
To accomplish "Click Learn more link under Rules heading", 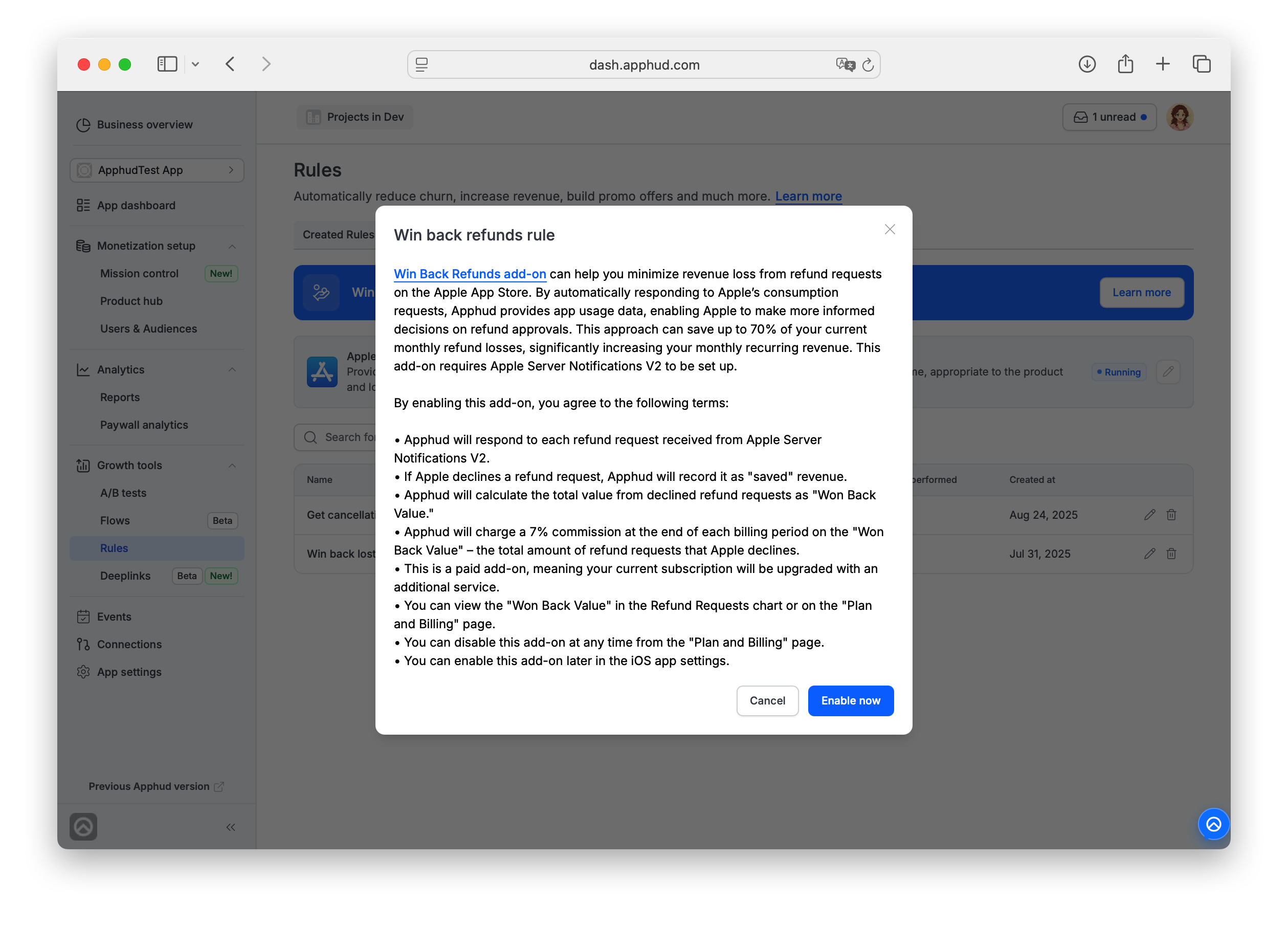I will pos(808,196).
